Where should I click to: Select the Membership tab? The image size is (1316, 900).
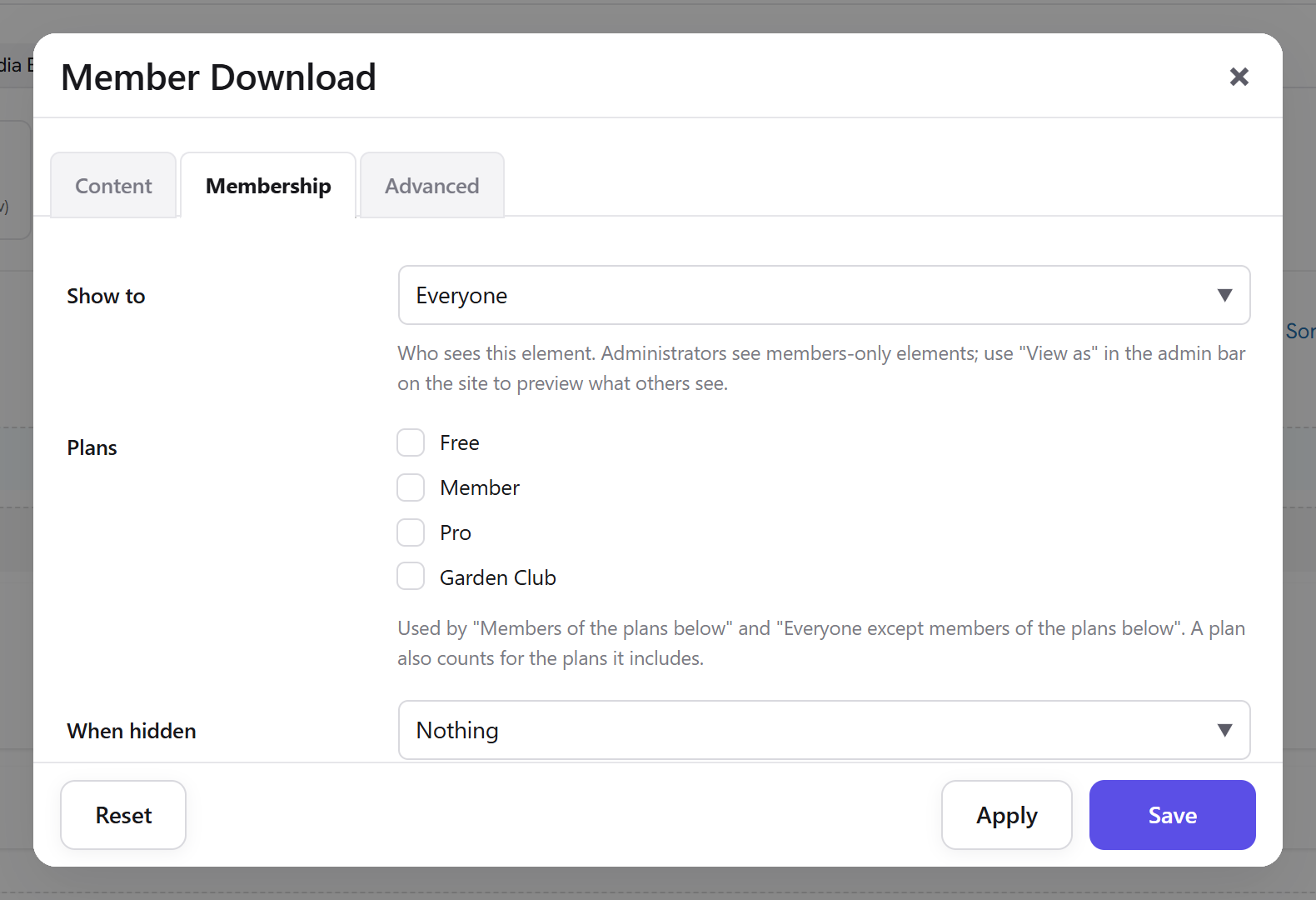(x=268, y=185)
